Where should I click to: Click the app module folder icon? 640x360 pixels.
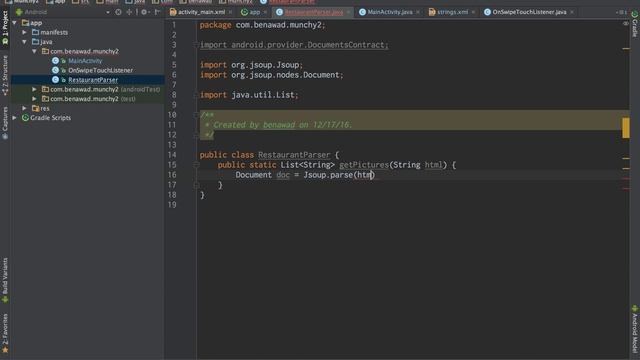[x=25, y=23]
